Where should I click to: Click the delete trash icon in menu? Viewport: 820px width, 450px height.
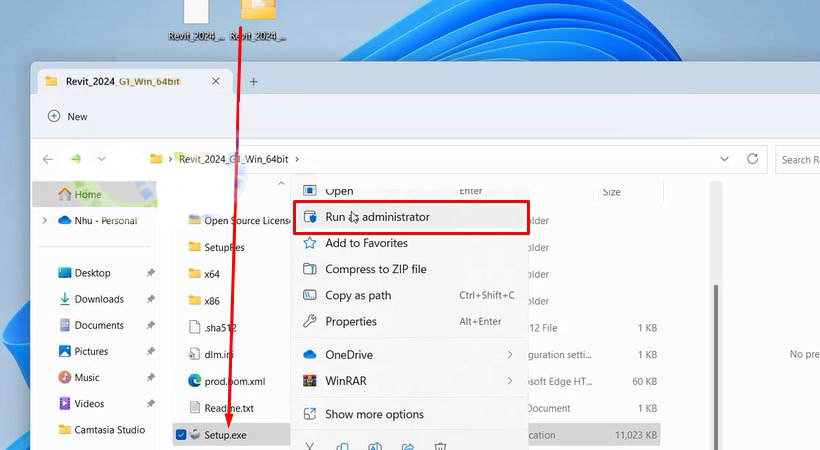coord(440,446)
